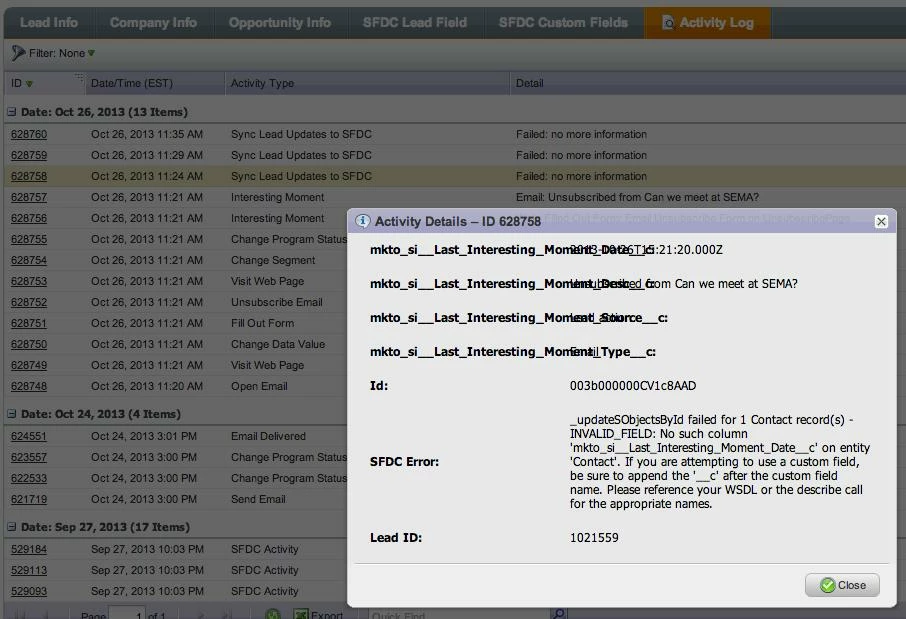Click the 'Change Data Value' activity type
Screen dimensions: 906x619
(x=278, y=344)
